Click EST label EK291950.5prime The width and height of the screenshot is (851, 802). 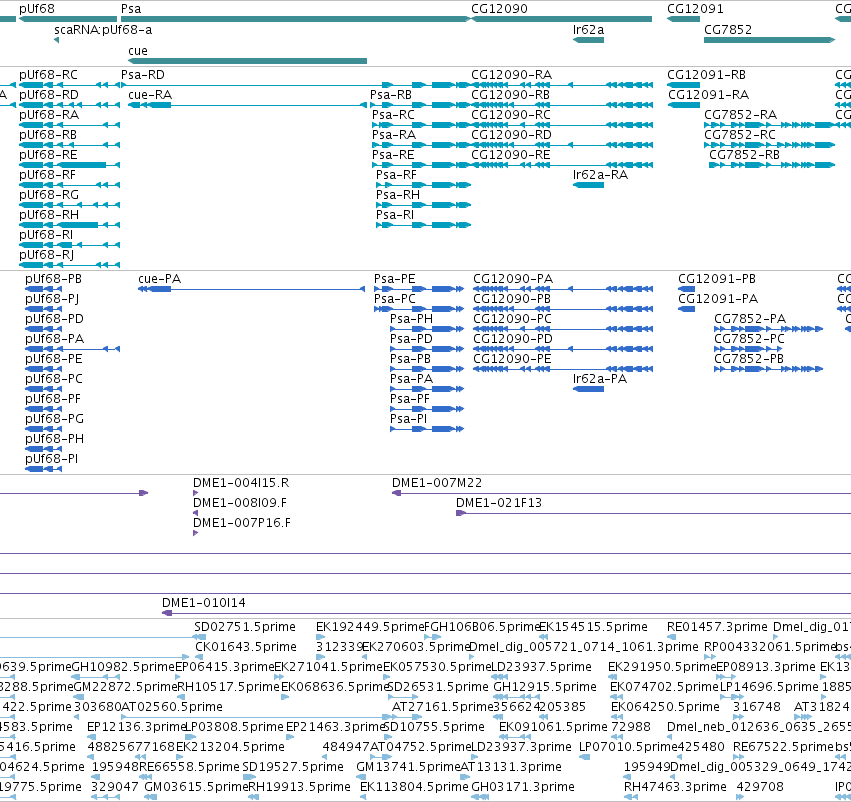point(663,667)
